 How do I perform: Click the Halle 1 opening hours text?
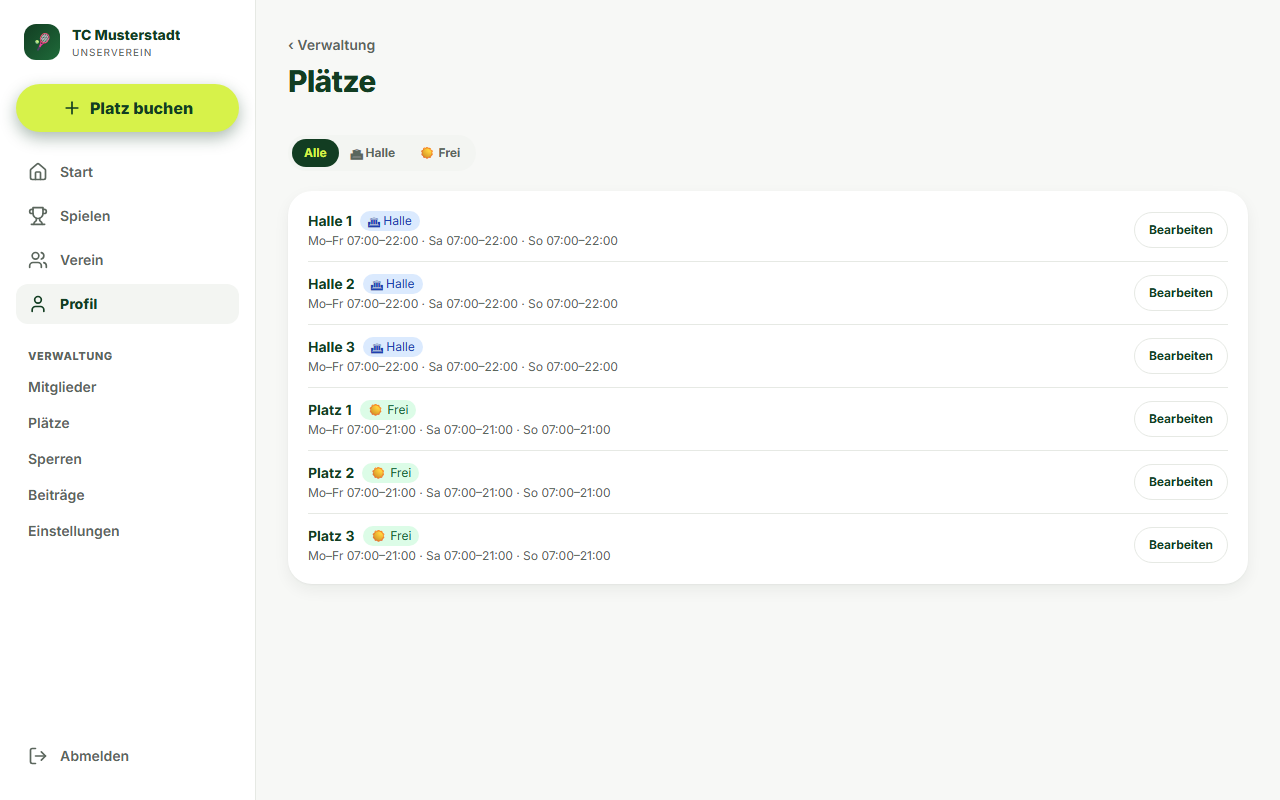click(x=463, y=241)
